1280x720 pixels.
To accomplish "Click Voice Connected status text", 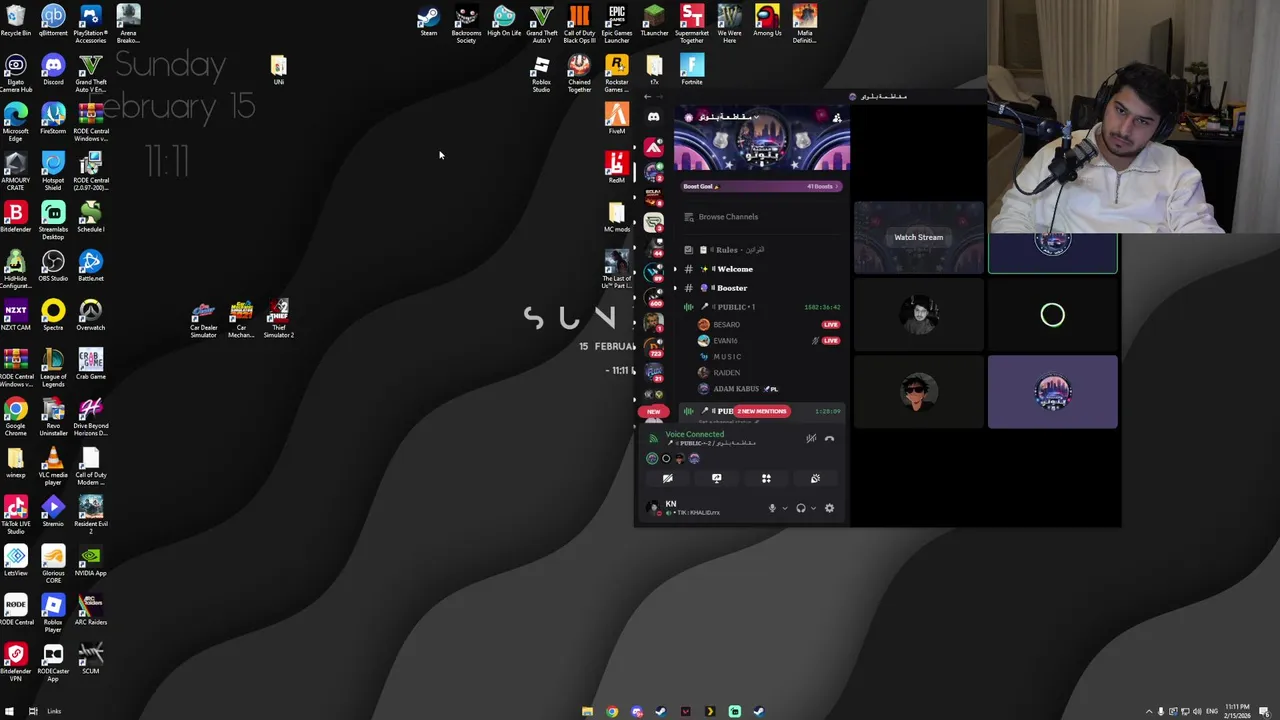I will (694, 434).
